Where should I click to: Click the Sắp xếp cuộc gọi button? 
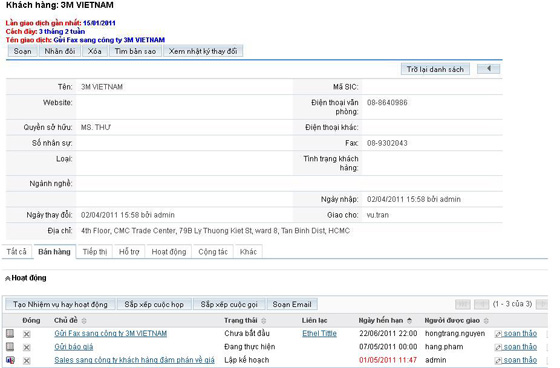tap(229, 304)
